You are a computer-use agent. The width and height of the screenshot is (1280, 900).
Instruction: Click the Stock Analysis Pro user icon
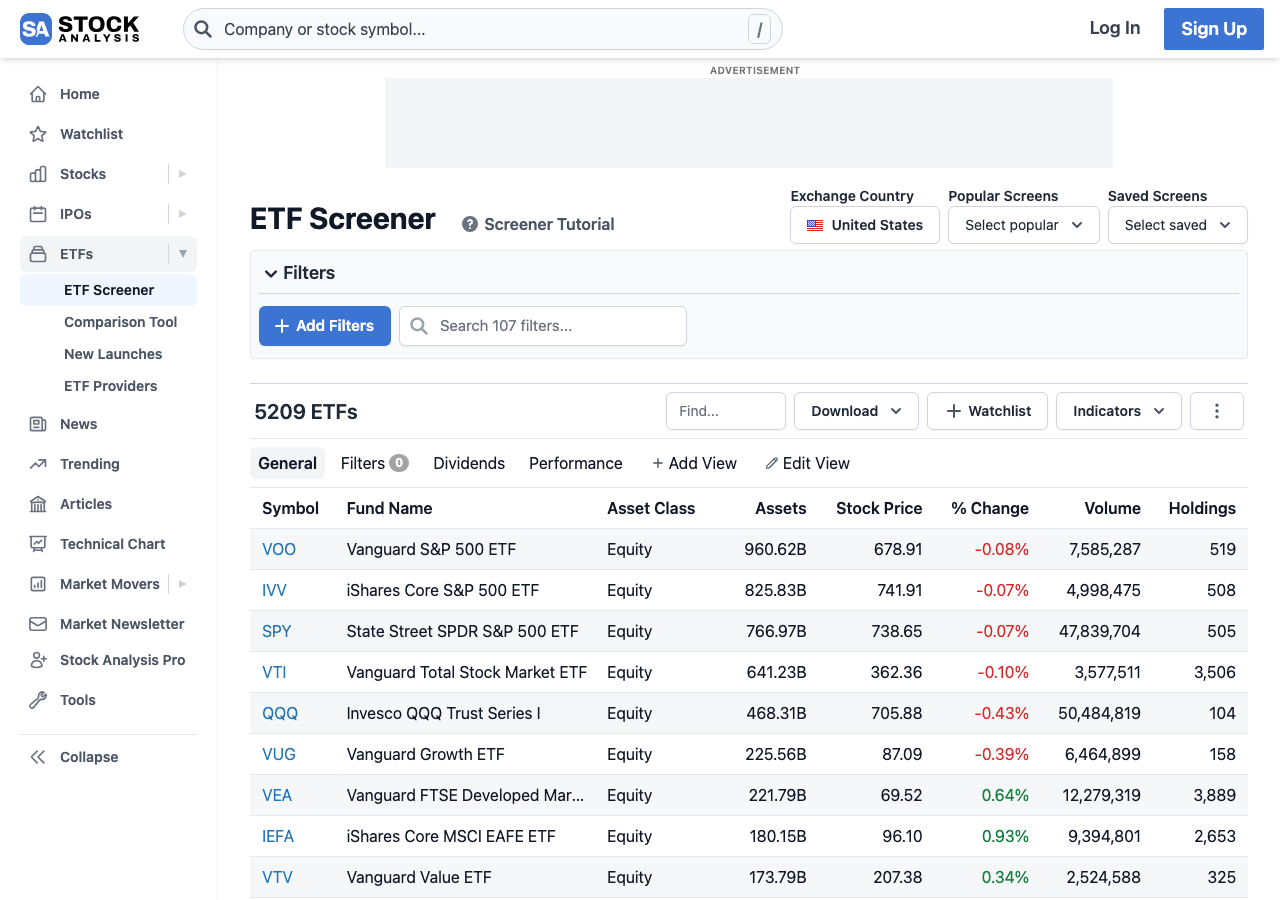click(38, 660)
